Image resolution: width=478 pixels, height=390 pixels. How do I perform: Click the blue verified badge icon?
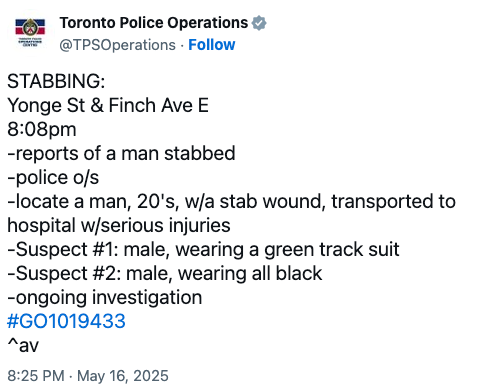tap(259, 23)
